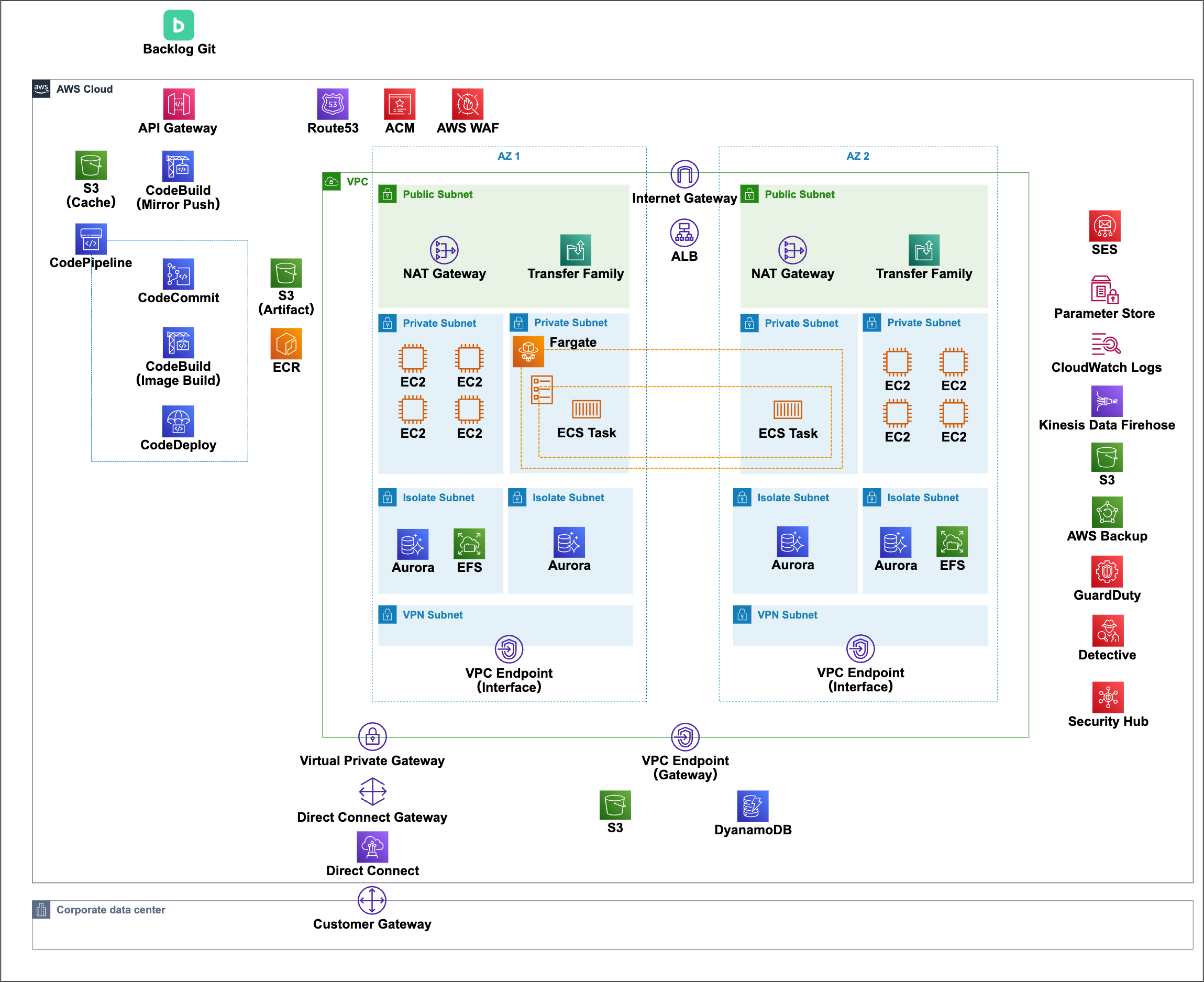Select the GuardDuty icon
The height and width of the screenshot is (982, 1204).
point(1107,571)
